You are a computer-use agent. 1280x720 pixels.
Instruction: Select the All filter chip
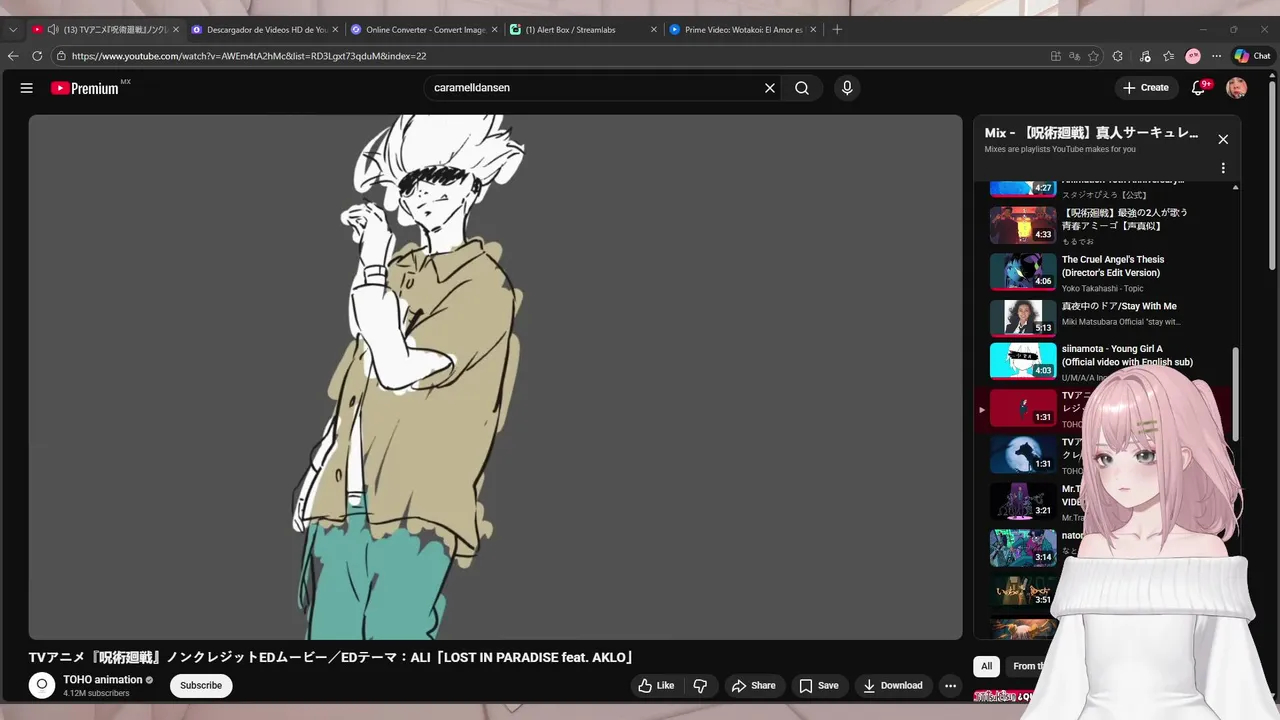point(986,666)
